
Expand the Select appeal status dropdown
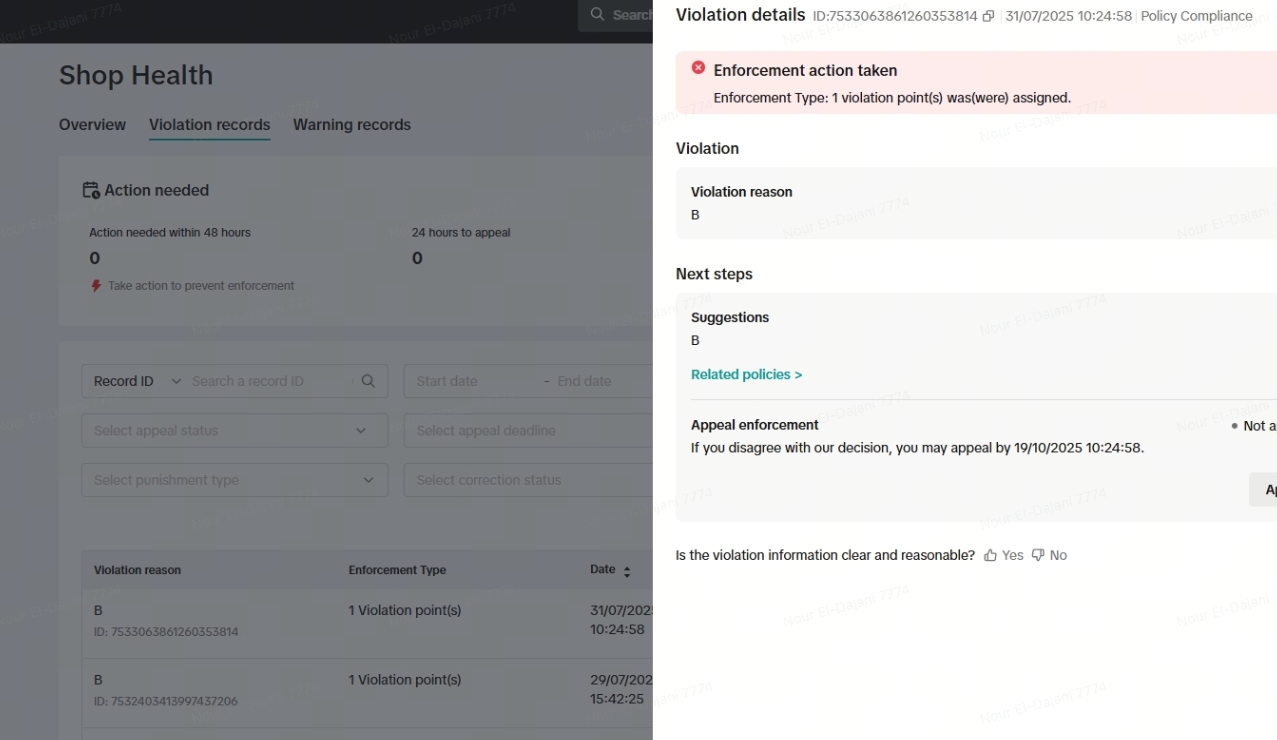click(x=235, y=431)
